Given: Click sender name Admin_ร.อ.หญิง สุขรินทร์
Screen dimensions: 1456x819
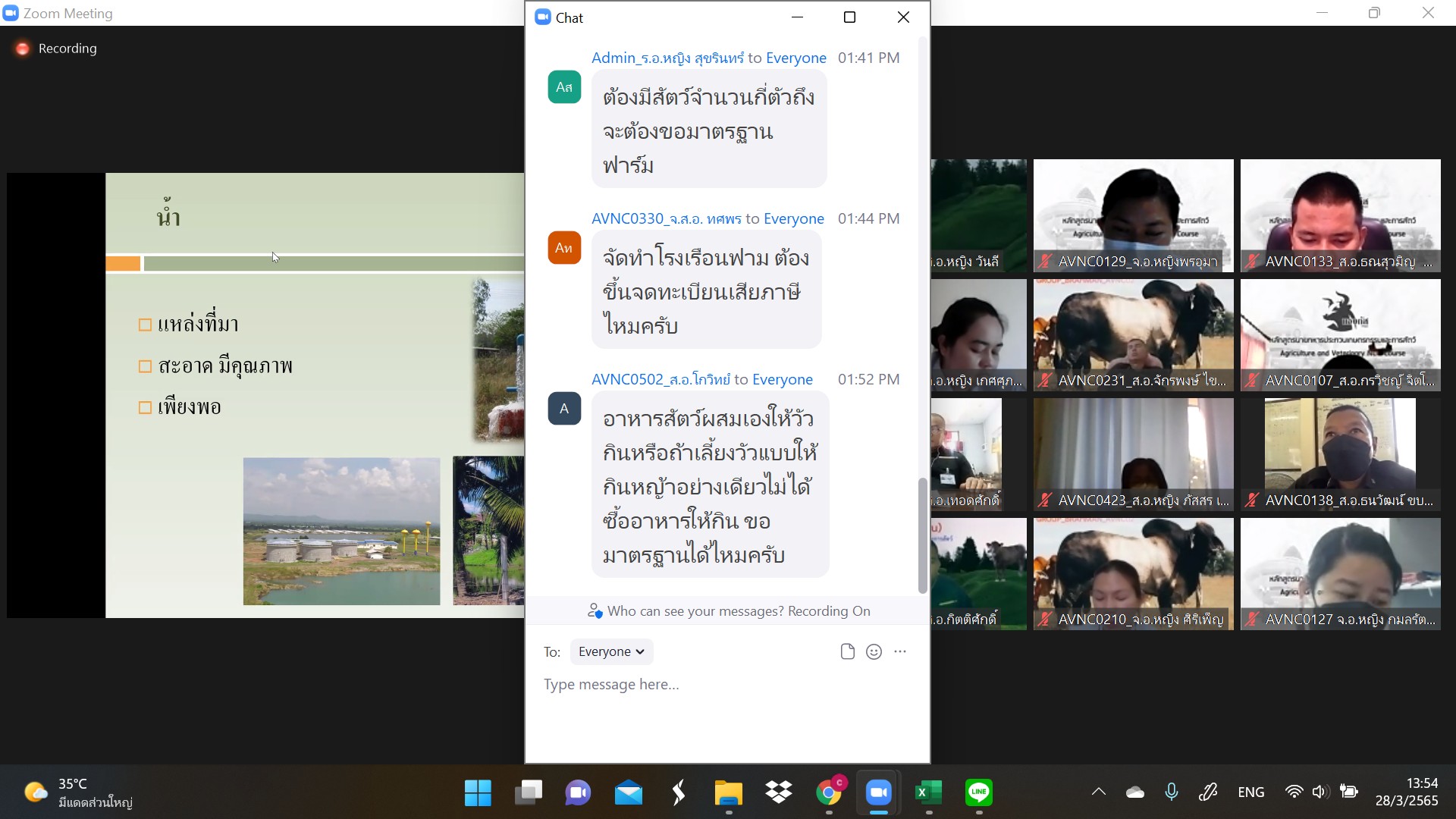Looking at the screenshot, I should (667, 58).
